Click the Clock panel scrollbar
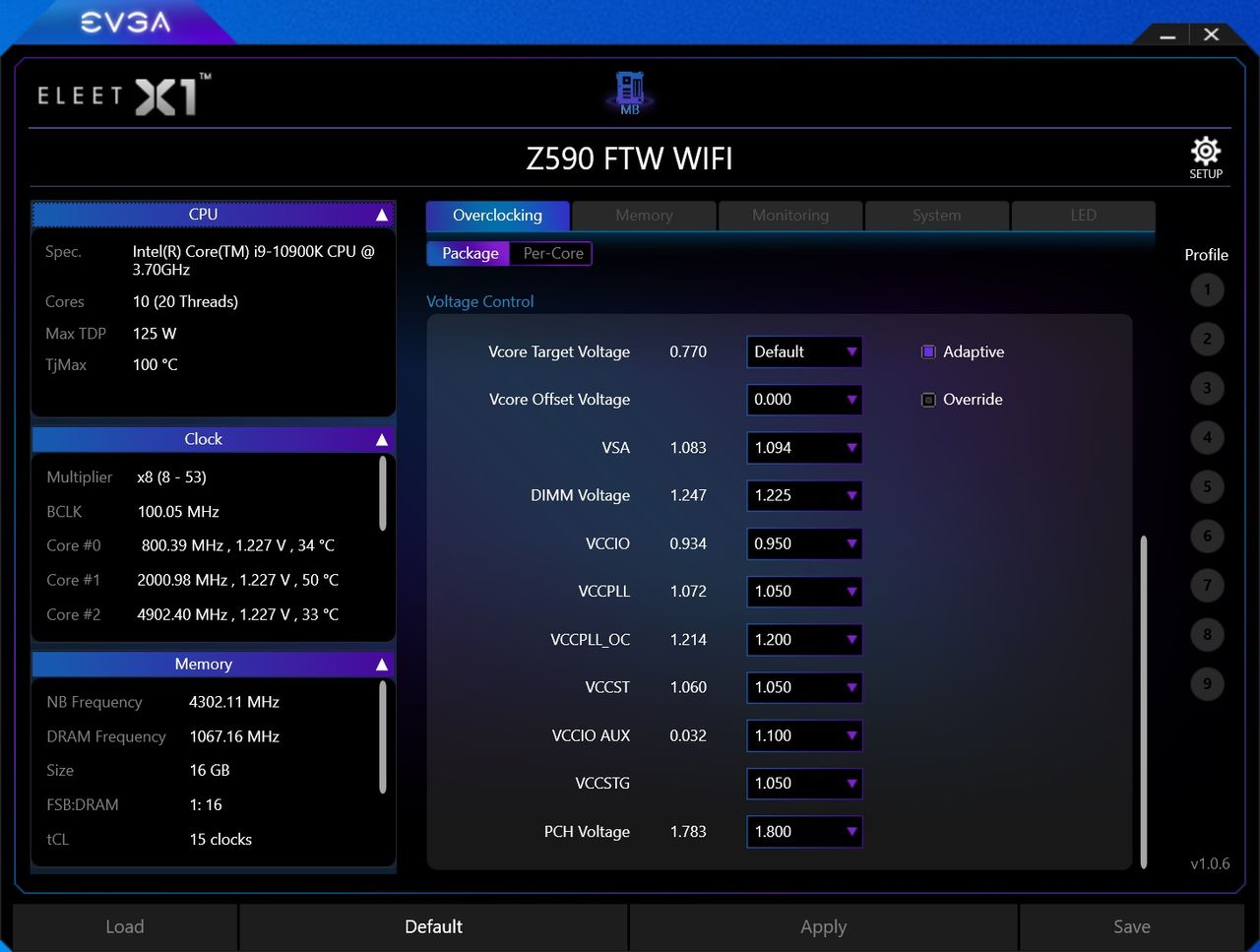This screenshot has width=1260, height=952. (382, 493)
